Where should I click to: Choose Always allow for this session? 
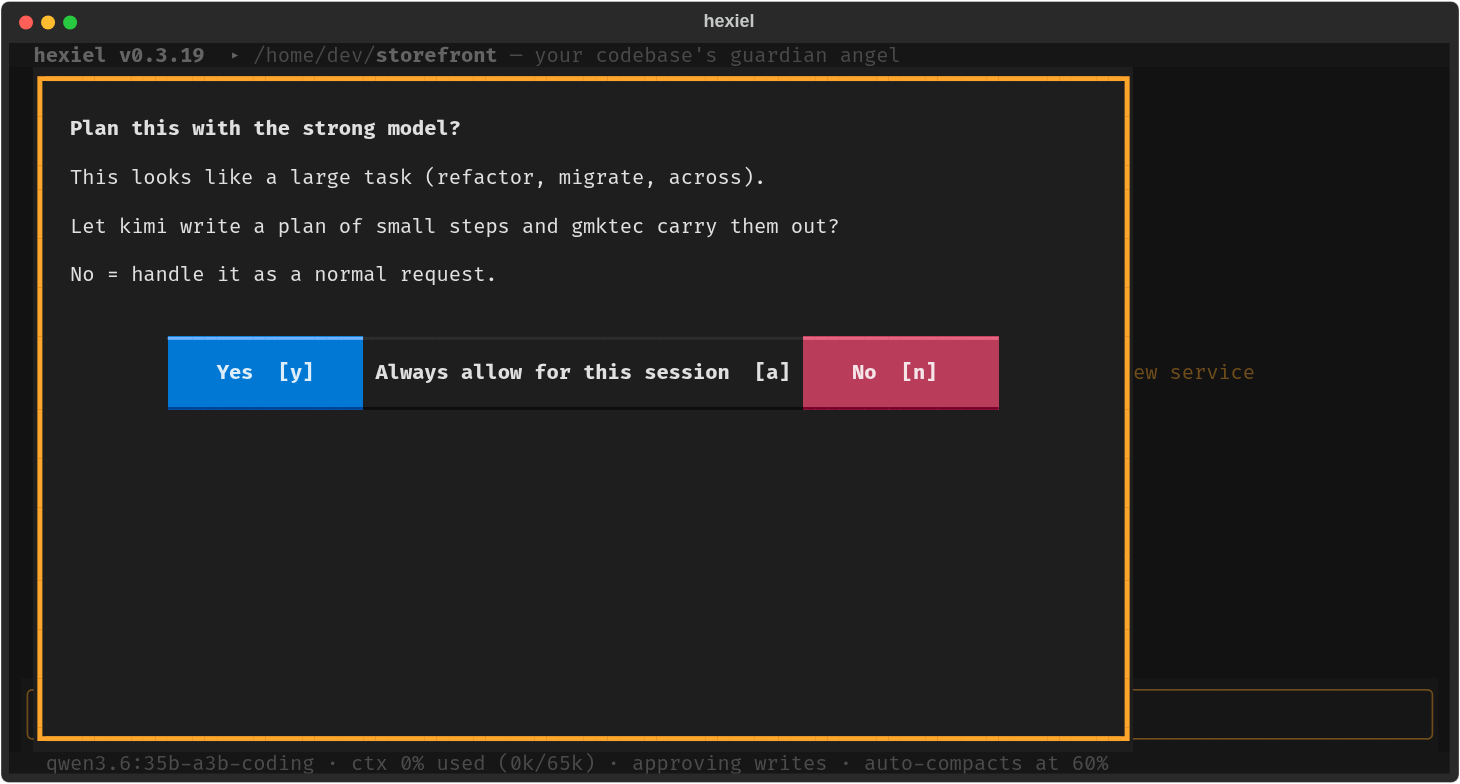point(583,372)
